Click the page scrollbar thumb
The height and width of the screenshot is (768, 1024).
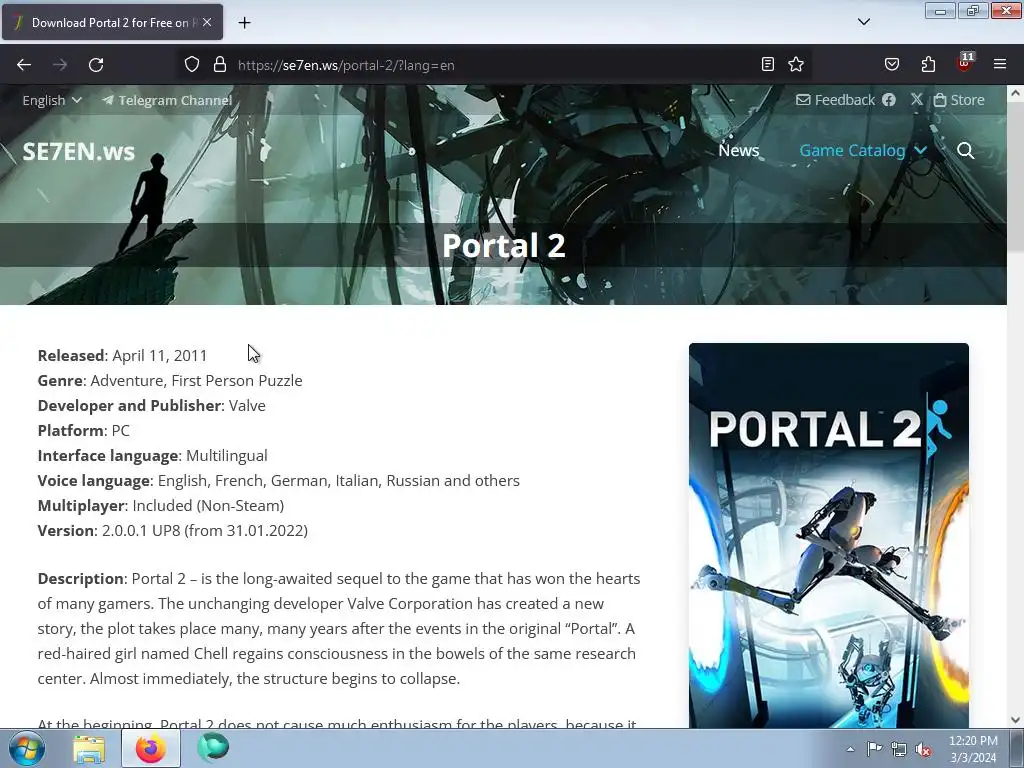(x=1015, y=176)
